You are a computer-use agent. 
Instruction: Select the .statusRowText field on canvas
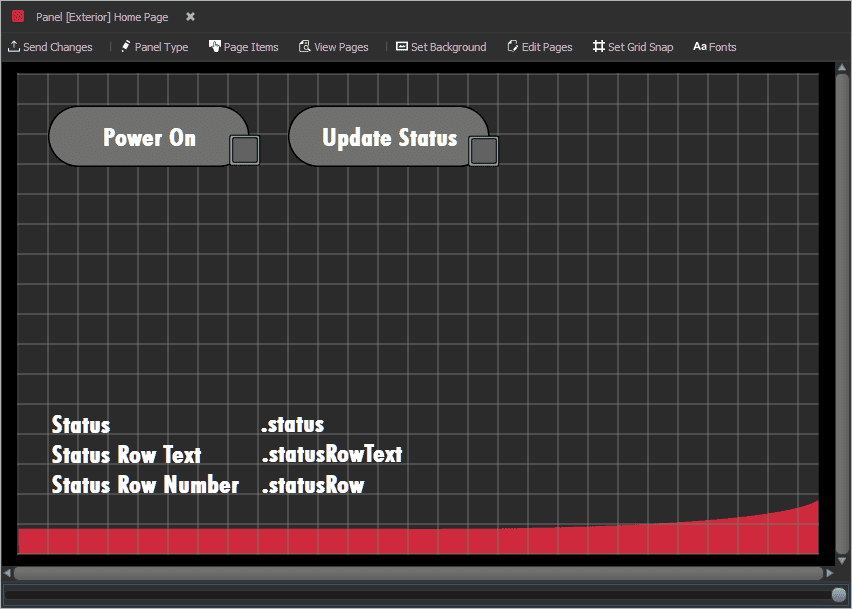(x=332, y=455)
